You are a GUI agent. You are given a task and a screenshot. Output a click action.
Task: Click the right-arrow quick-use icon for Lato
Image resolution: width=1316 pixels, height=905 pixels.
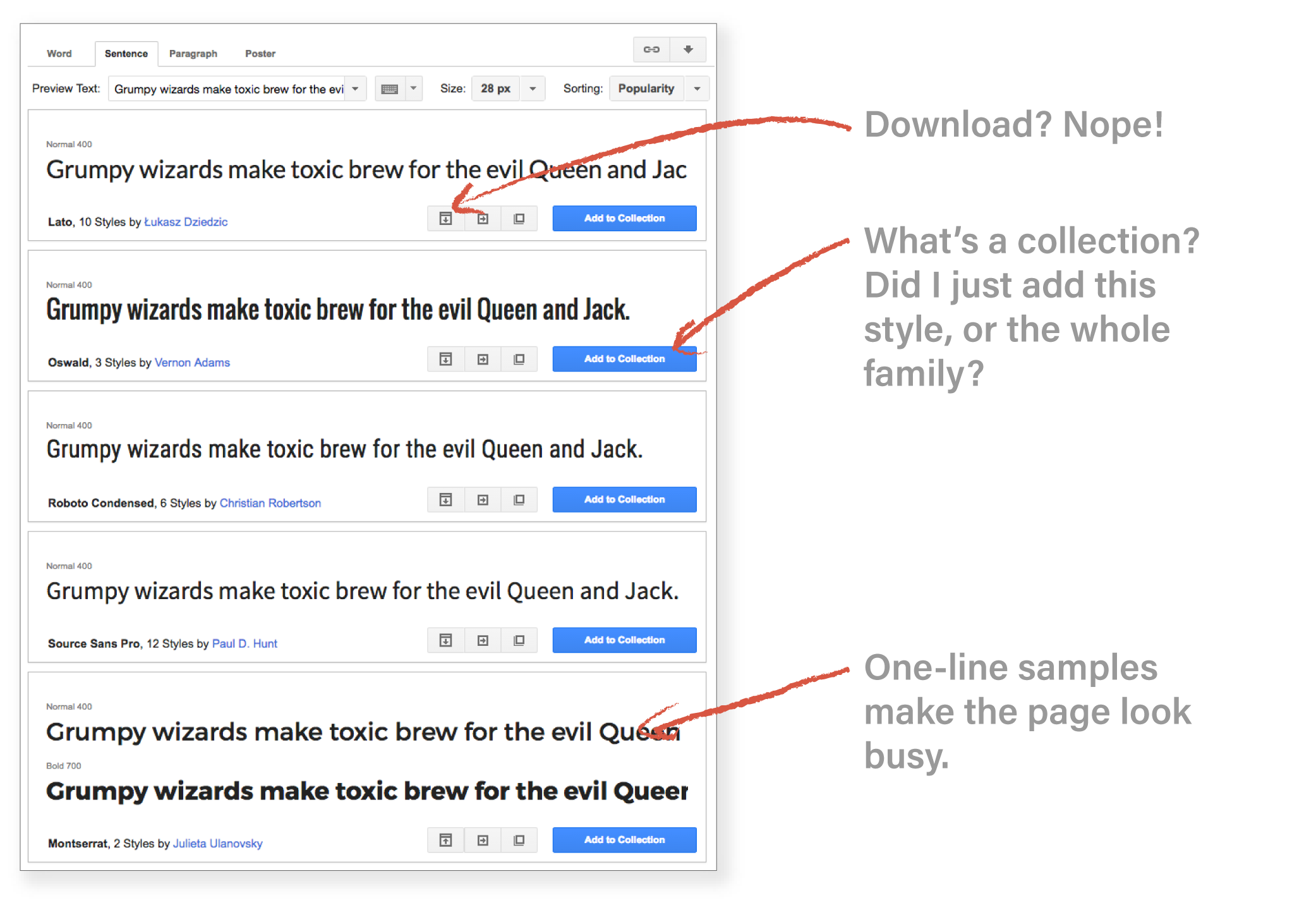(x=483, y=219)
